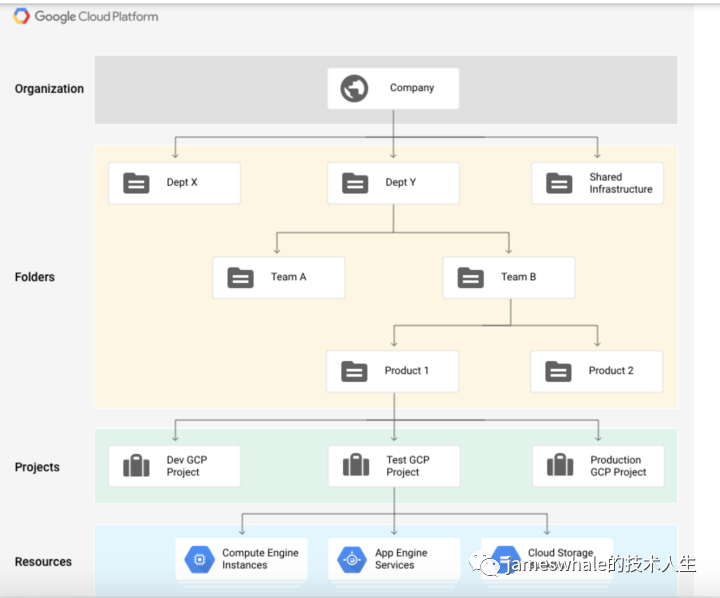
Task: Click the Team A folder icon
Action: click(x=241, y=277)
